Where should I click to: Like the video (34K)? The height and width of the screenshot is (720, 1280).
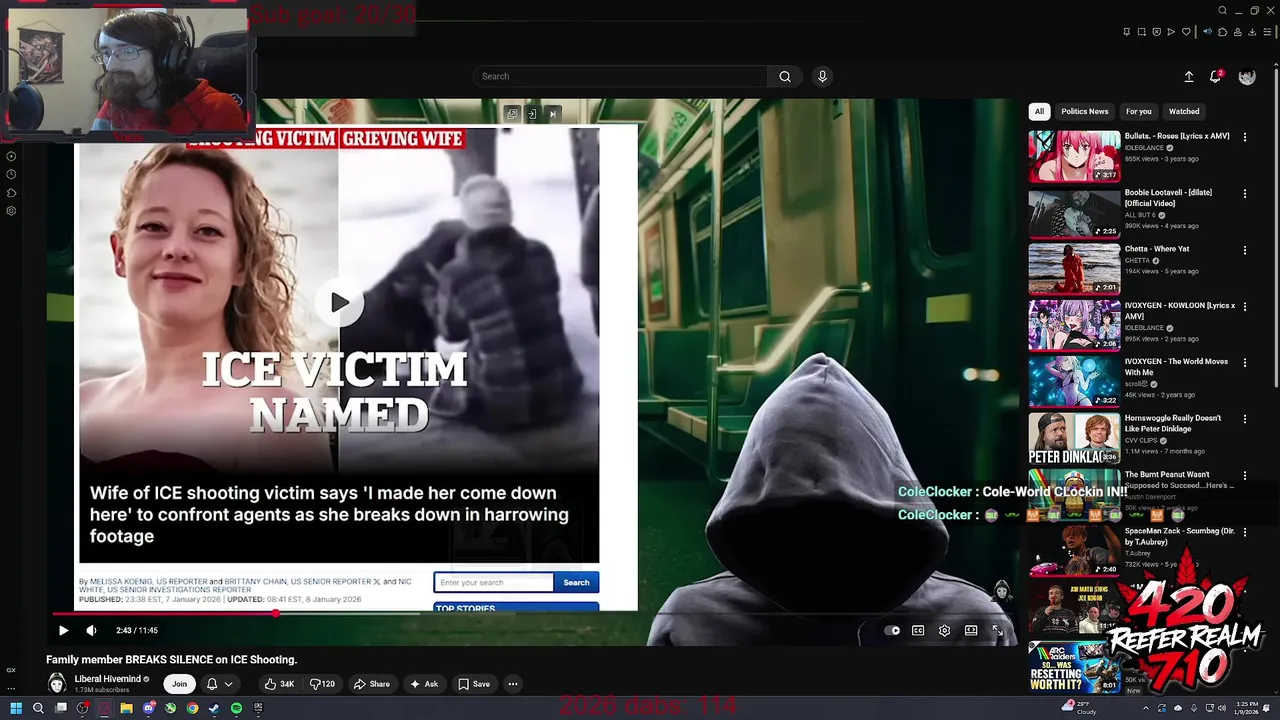[x=279, y=684]
